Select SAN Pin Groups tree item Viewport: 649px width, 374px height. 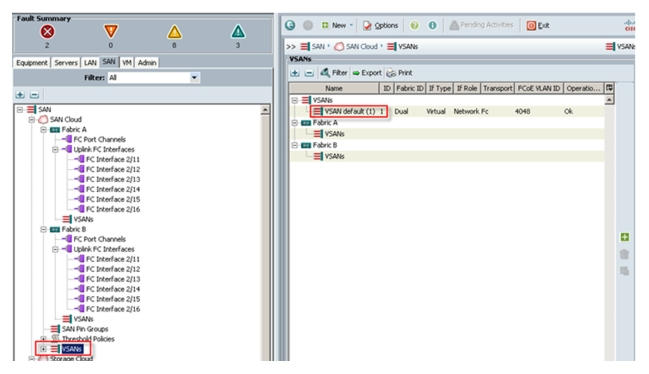click(x=80, y=329)
